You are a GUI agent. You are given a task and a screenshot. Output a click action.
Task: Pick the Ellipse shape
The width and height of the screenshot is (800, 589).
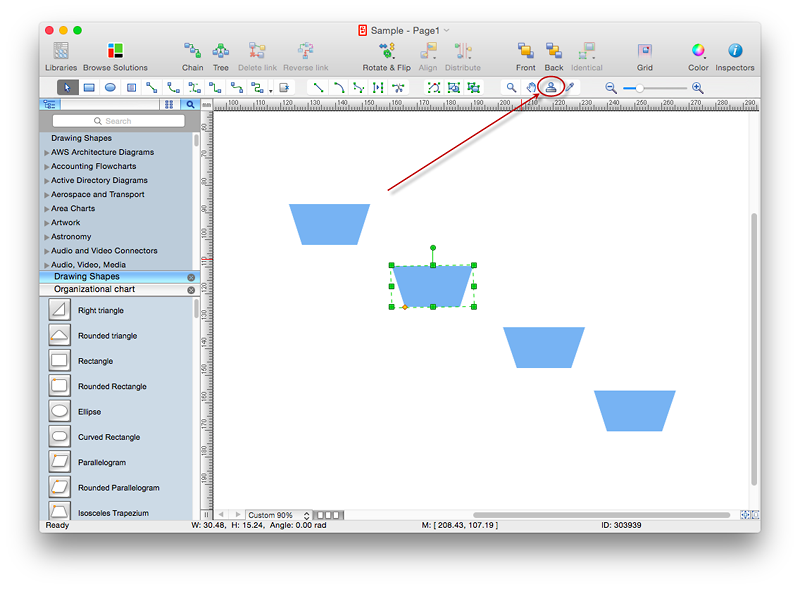click(60, 411)
